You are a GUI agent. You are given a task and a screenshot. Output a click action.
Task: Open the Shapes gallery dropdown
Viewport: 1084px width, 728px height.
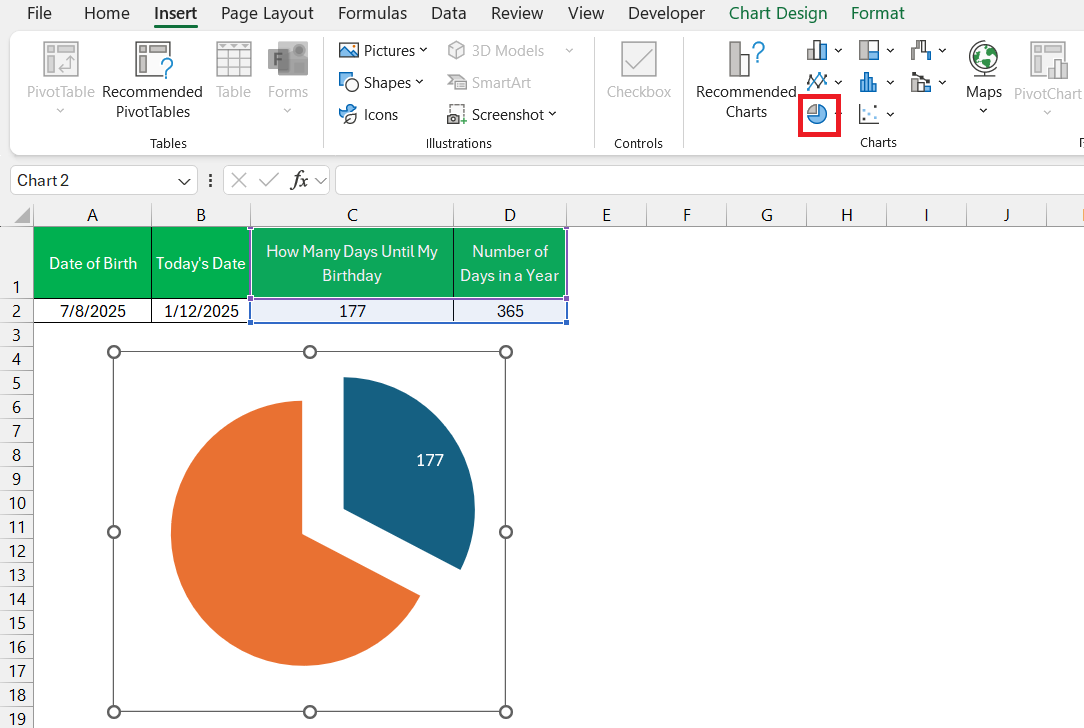[381, 82]
